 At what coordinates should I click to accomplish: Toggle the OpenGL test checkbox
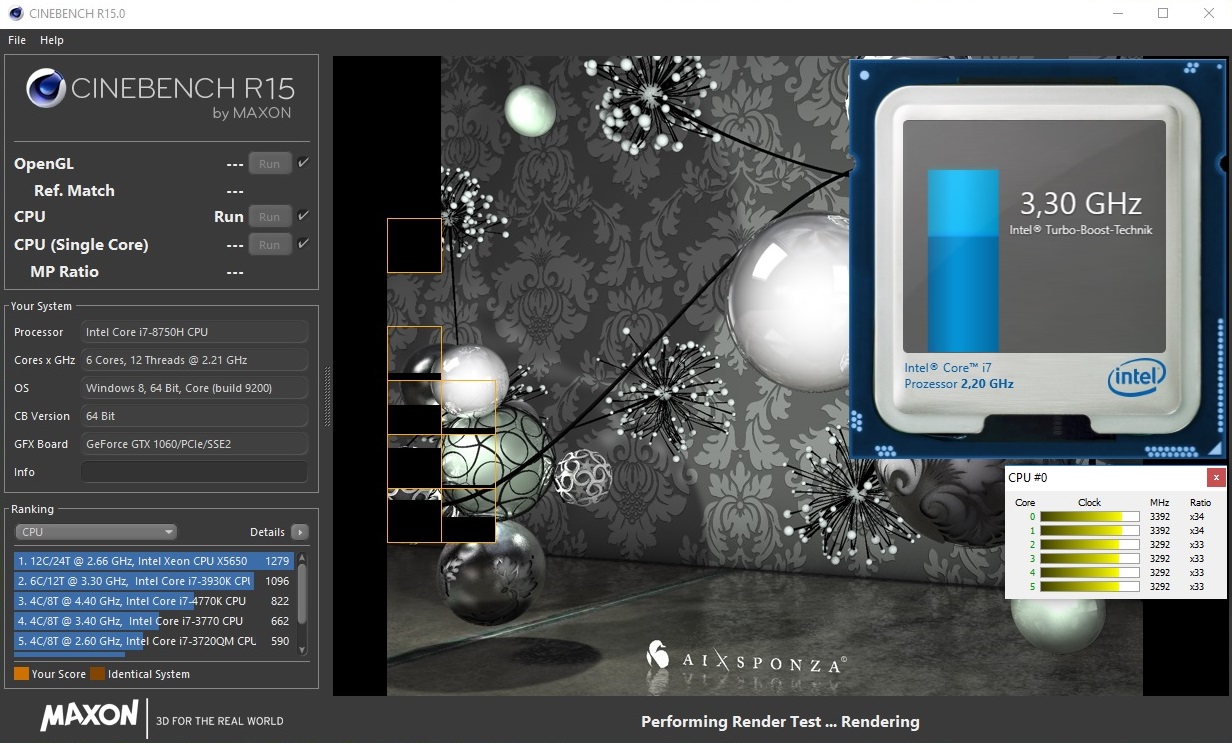click(x=303, y=163)
